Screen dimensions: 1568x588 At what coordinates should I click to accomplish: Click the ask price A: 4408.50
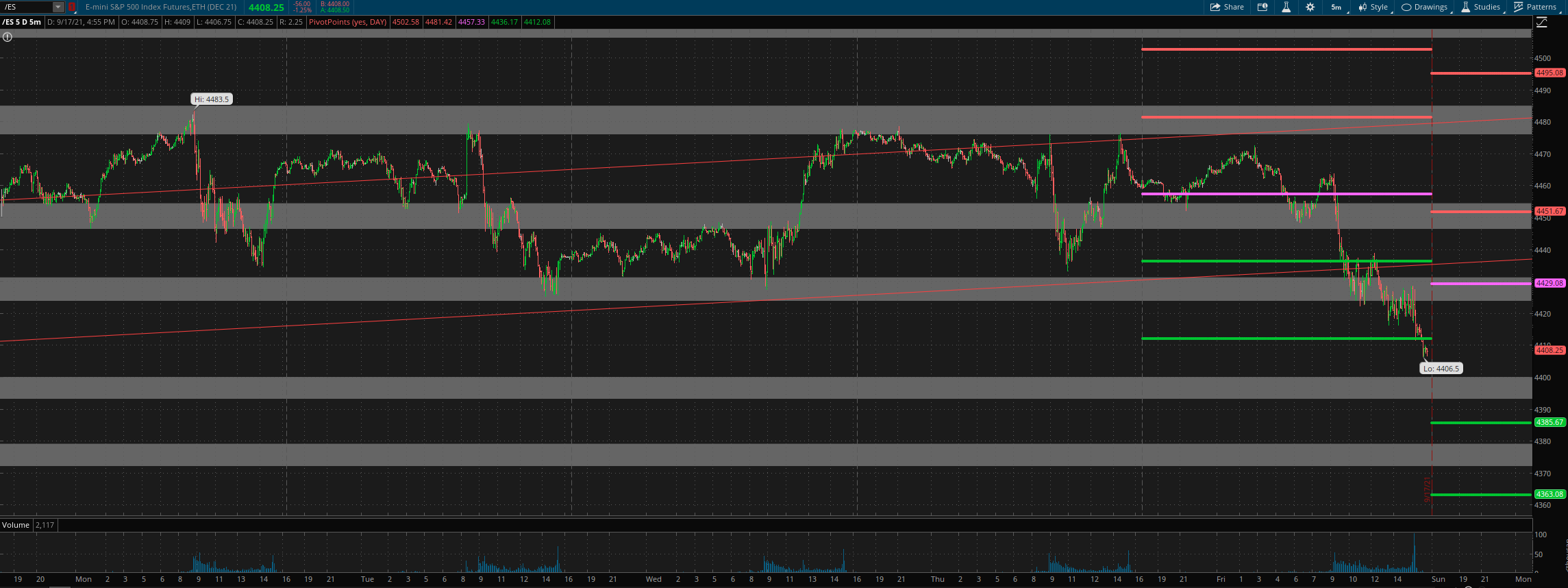coord(335,10)
